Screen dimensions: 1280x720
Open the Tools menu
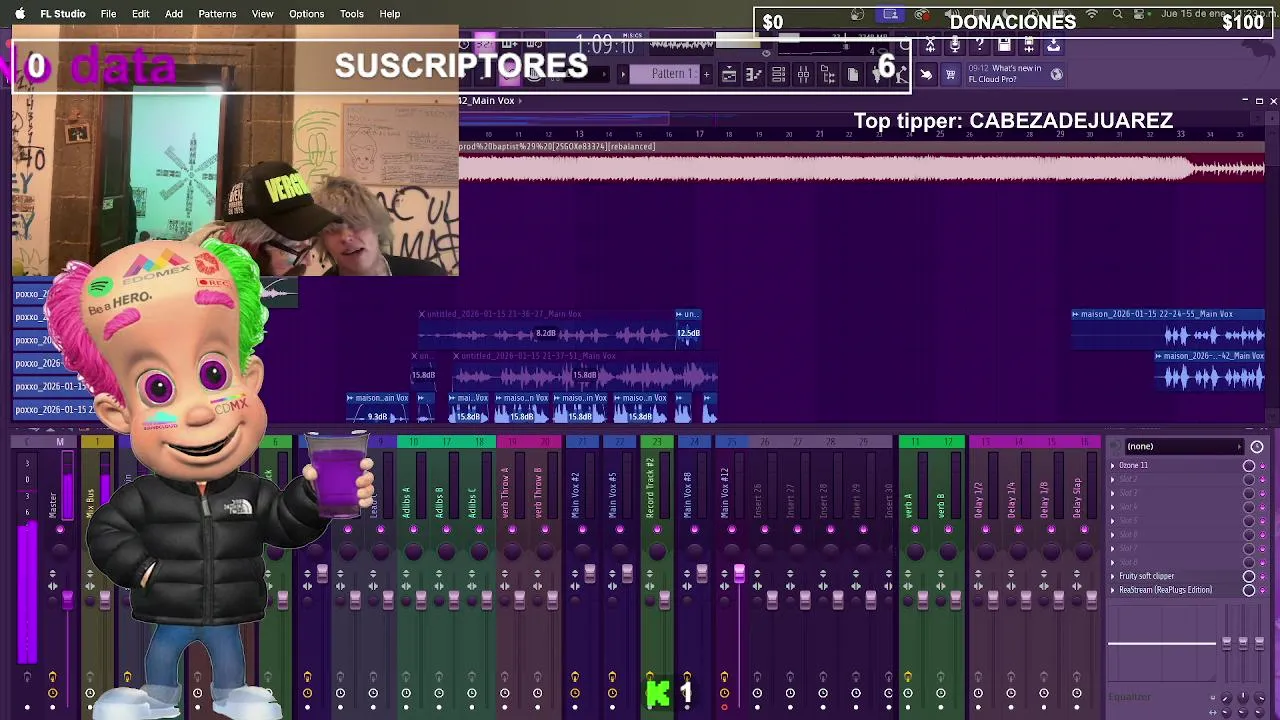click(x=351, y=14)
